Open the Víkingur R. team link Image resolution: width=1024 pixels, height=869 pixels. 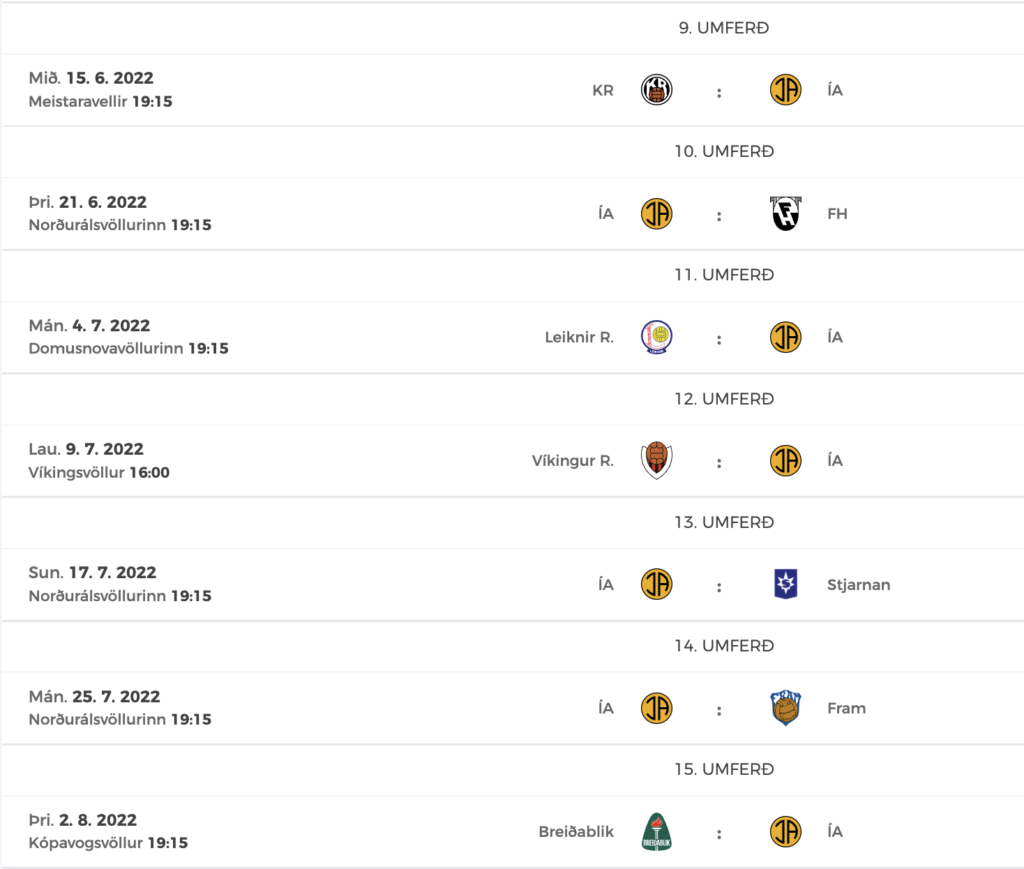coord(573,461)
